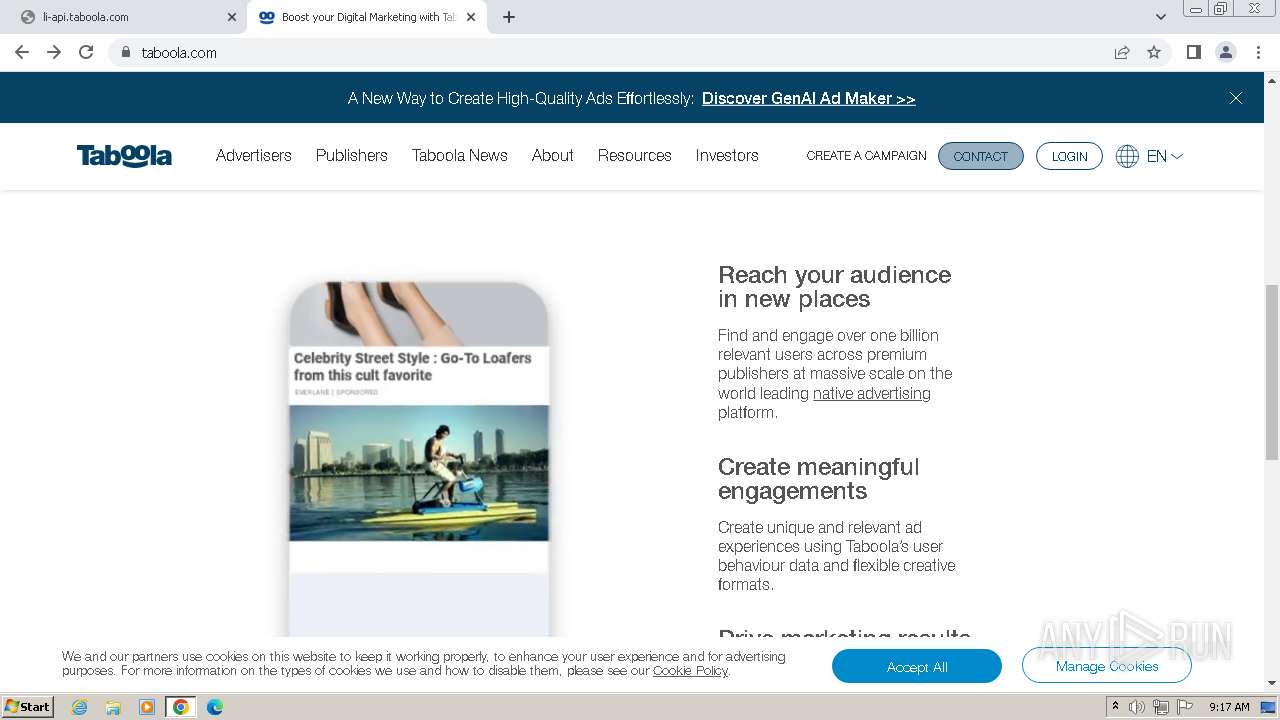The image size is (1280, 720).
Task: Click the Reach your audience heading
Action: pyautogui.click(x=834, y=287)
